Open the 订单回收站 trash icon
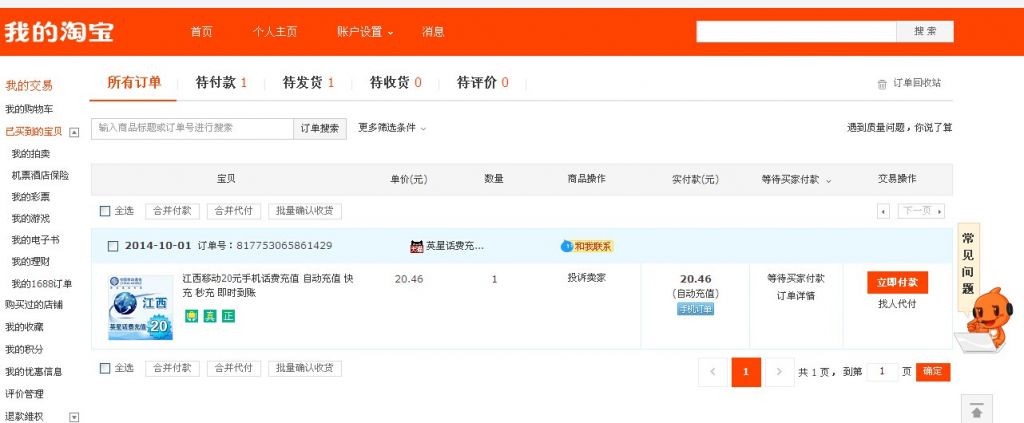Image resolution: width=1024 pixels, height=423 pixels. 882,84
